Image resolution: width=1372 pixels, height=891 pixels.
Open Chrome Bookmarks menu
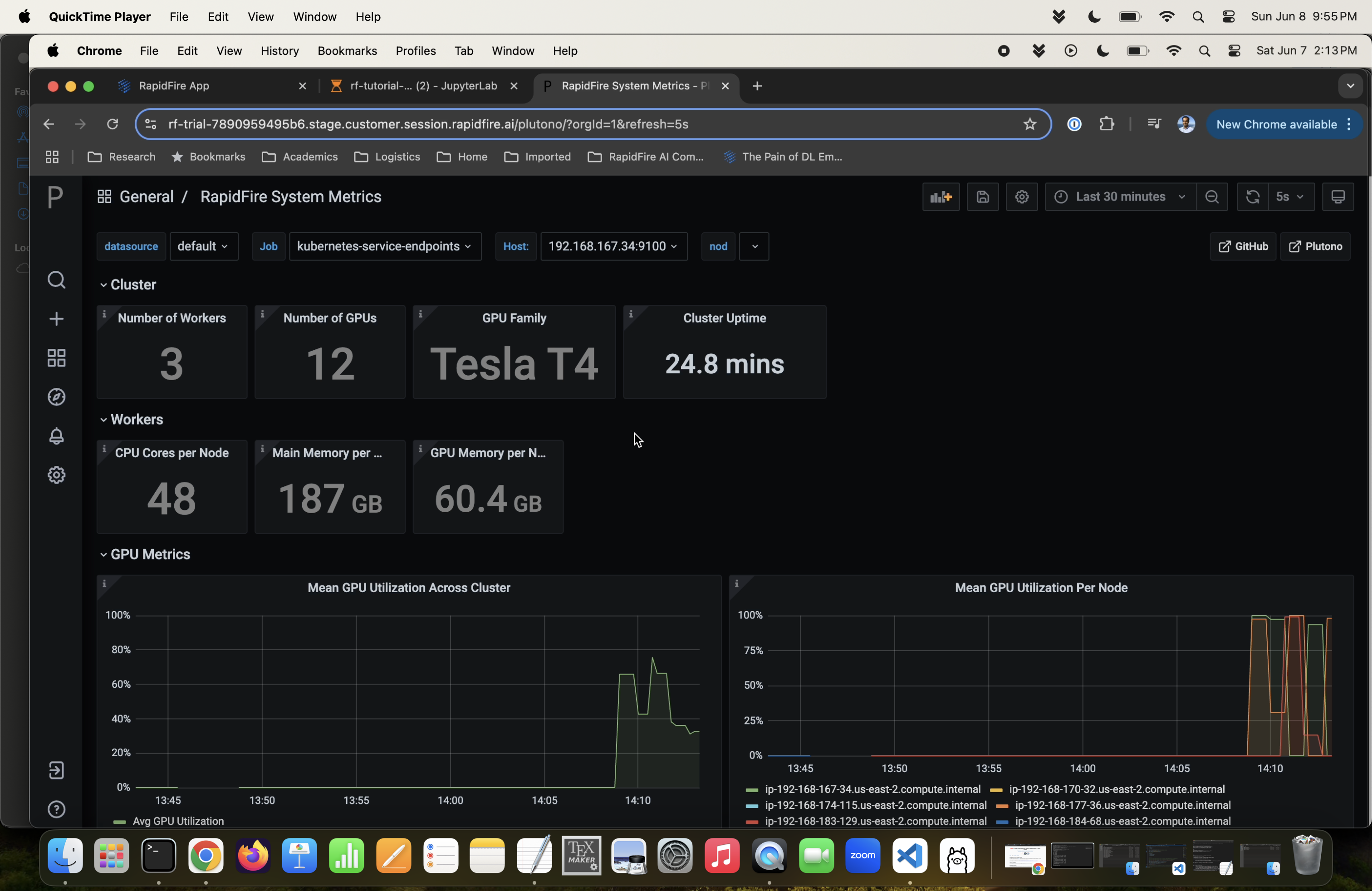click(x=347, y=51)
